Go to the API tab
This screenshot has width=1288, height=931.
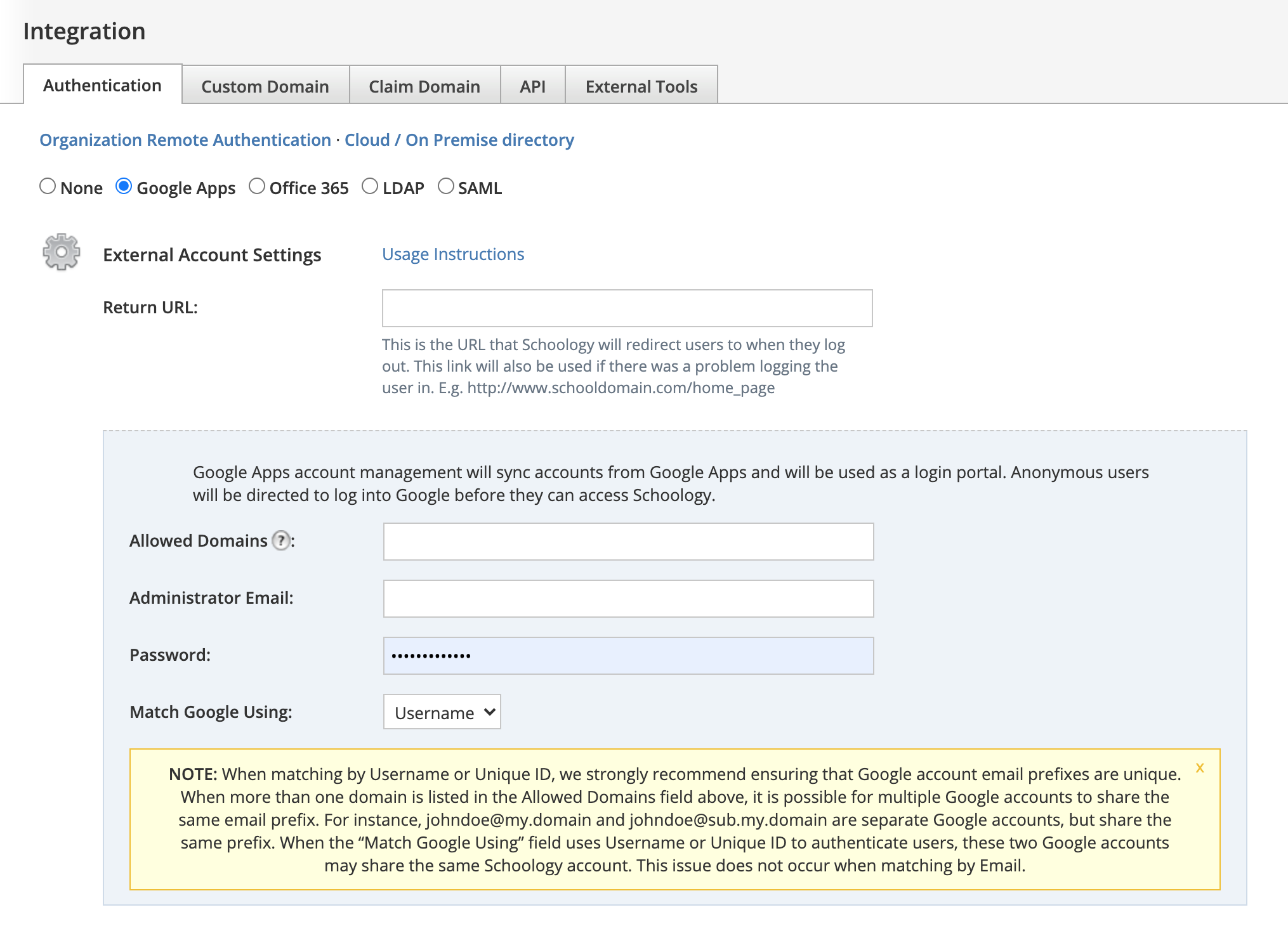coord(532,86)
